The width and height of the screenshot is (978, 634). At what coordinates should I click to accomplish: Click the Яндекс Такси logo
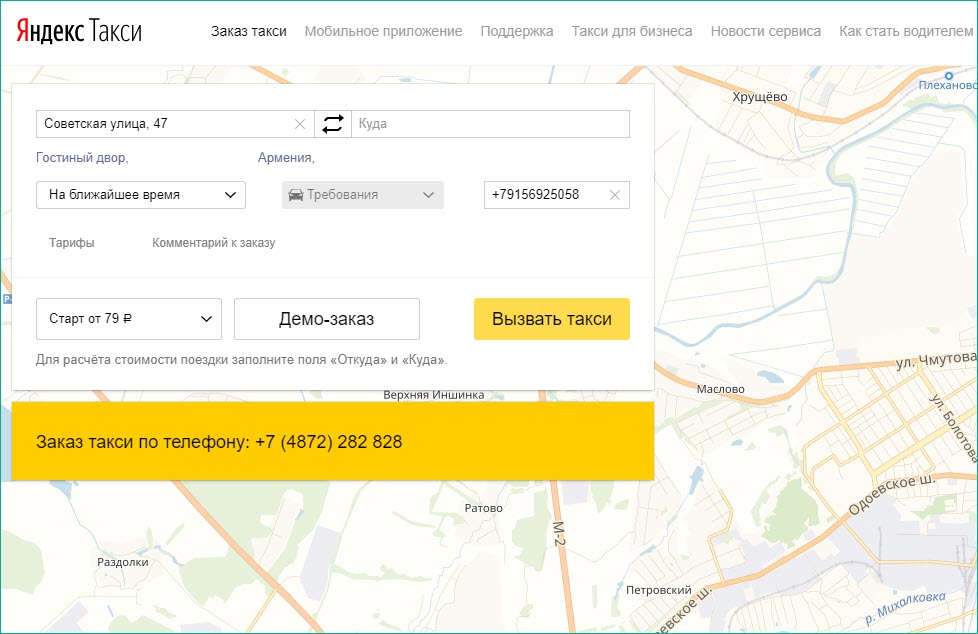pos(79,31)
